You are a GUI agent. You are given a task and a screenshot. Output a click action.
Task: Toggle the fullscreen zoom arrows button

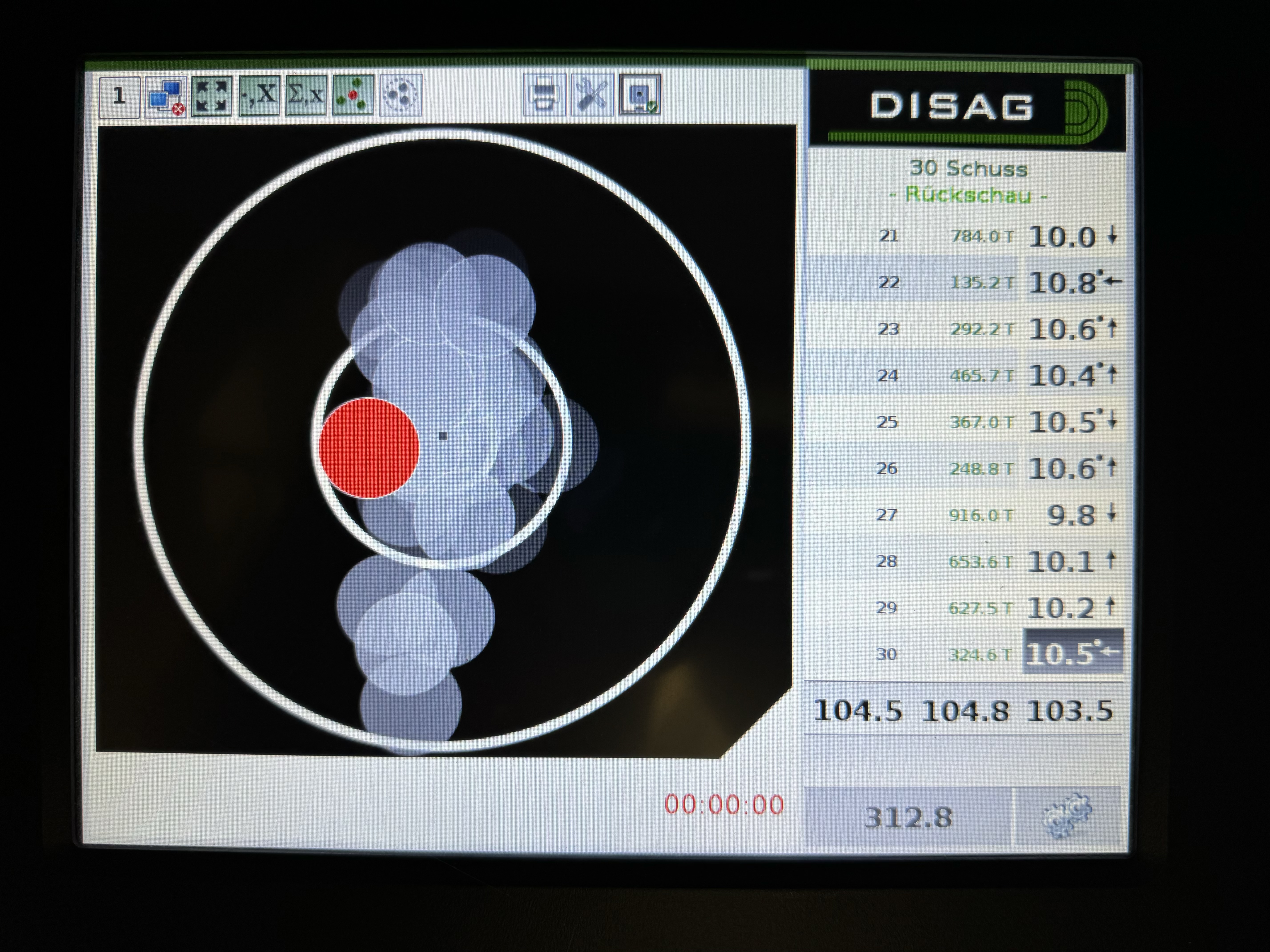point(211,96)
